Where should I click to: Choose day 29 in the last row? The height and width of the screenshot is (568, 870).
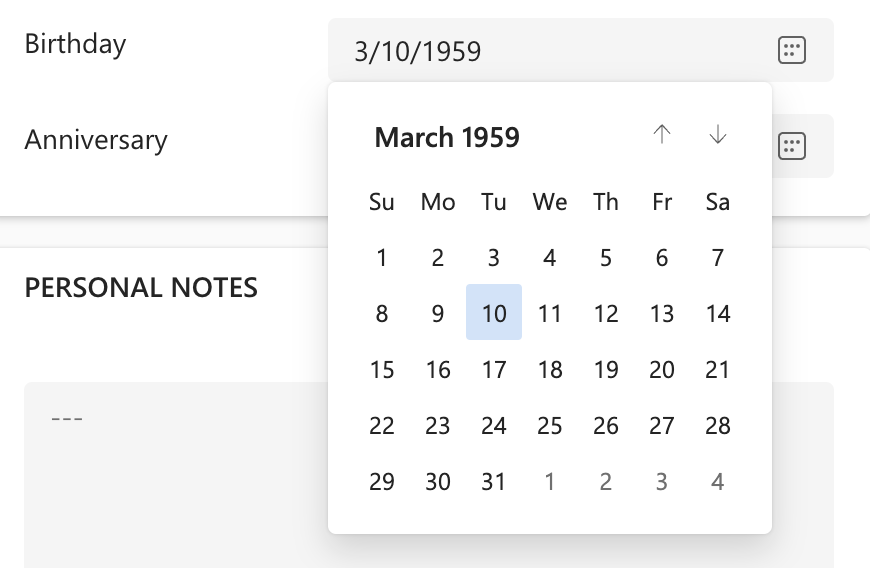(x=382, y=482)
